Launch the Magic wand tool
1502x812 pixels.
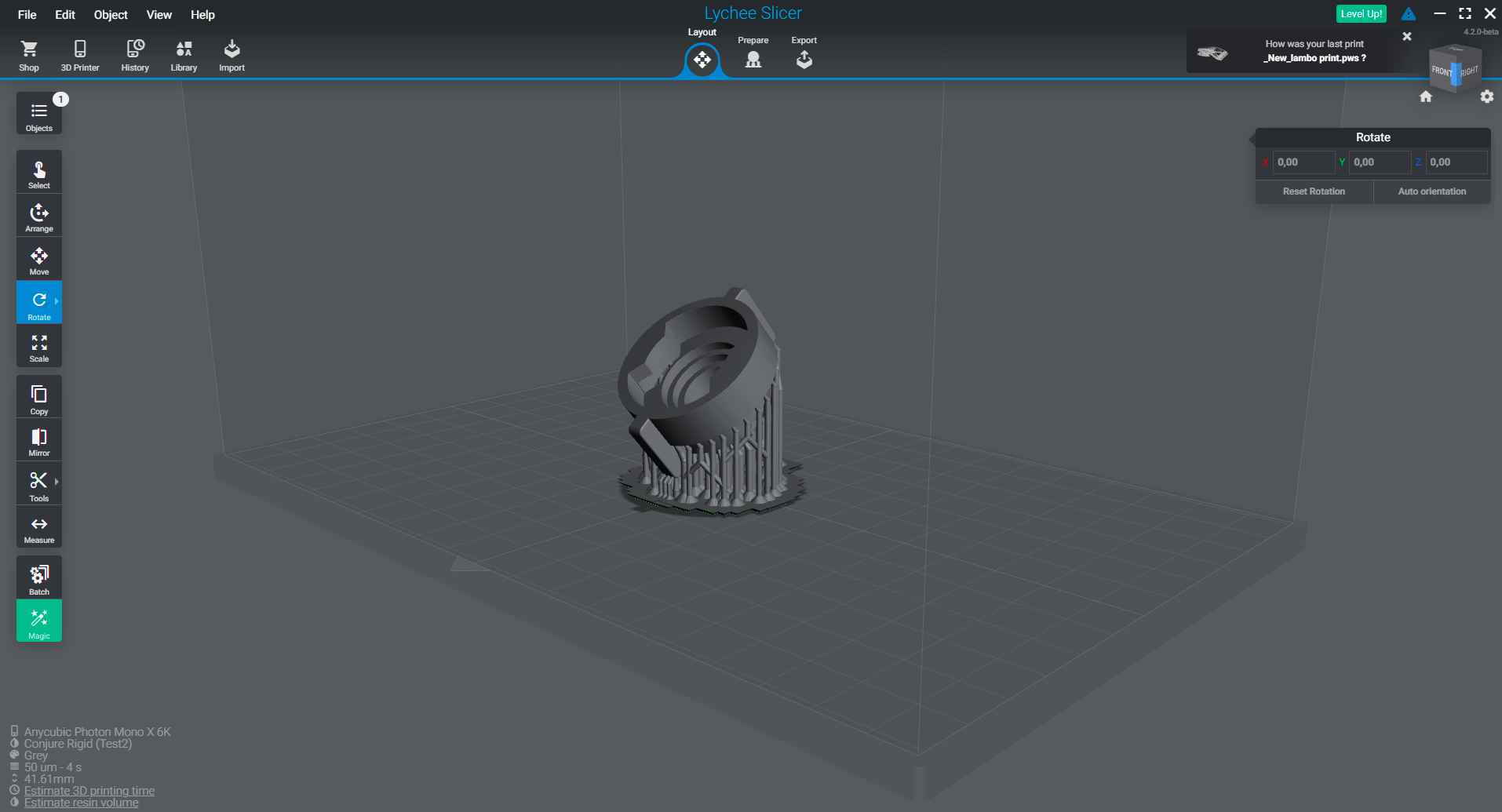click(39, 623)
